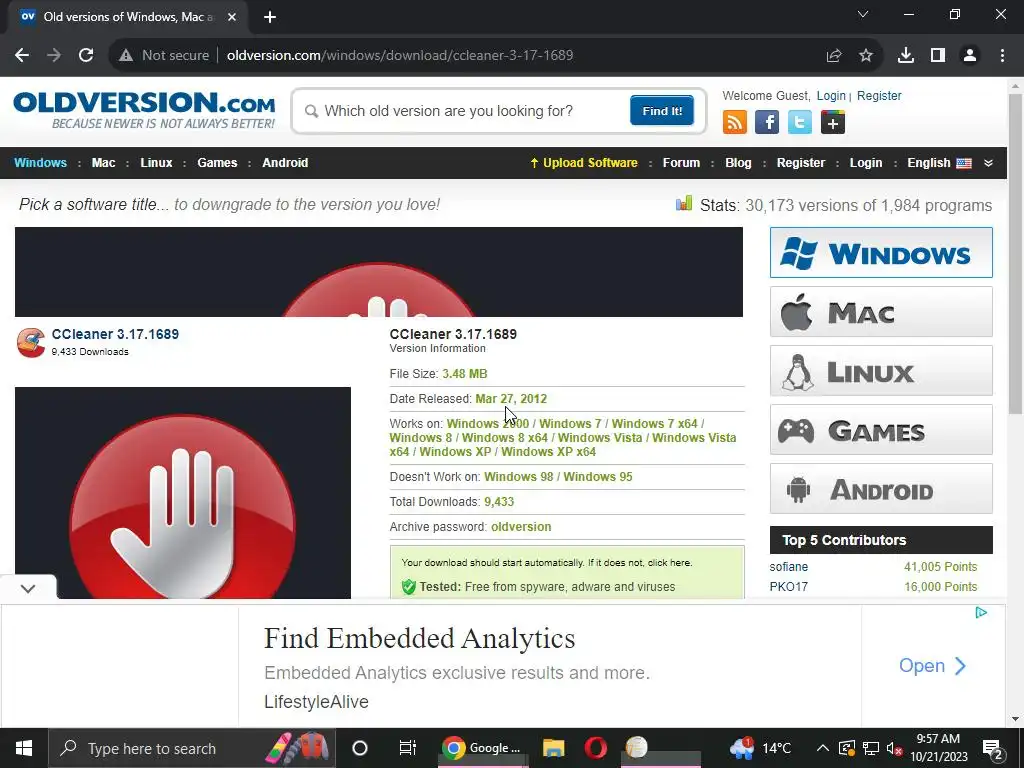
Task: Open the Windows Start menu
Action: coord(24,748)
